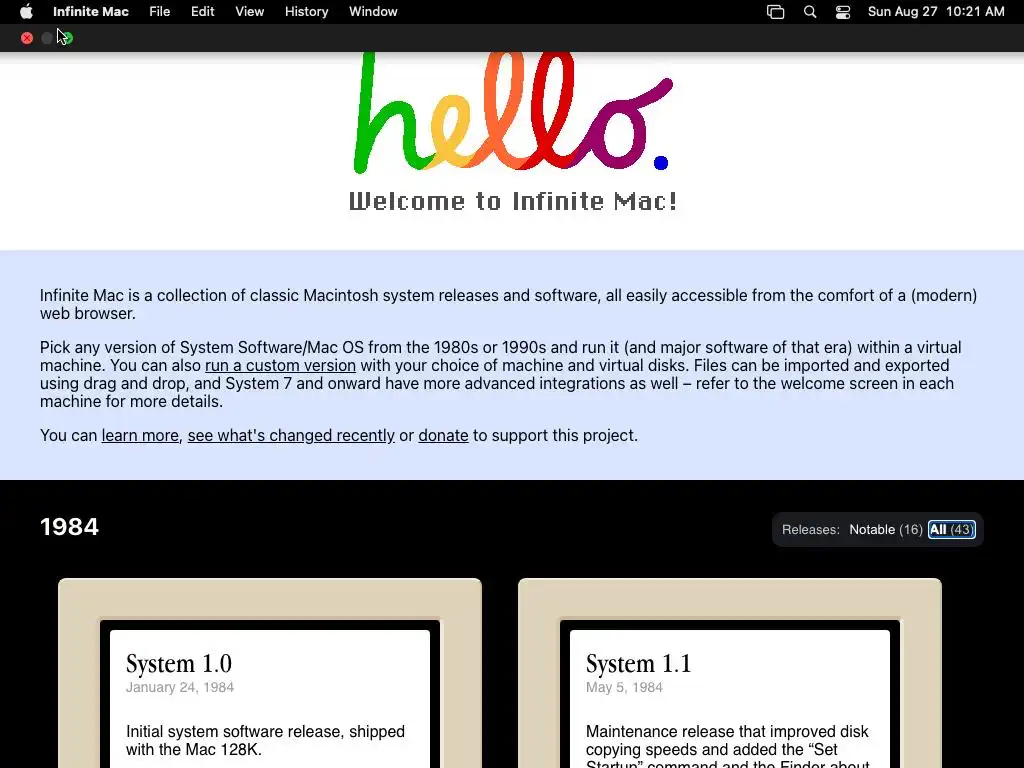The width and height of the screenshot is (1024, 768).
Task: Open the File menu
Action: [159, 12]
